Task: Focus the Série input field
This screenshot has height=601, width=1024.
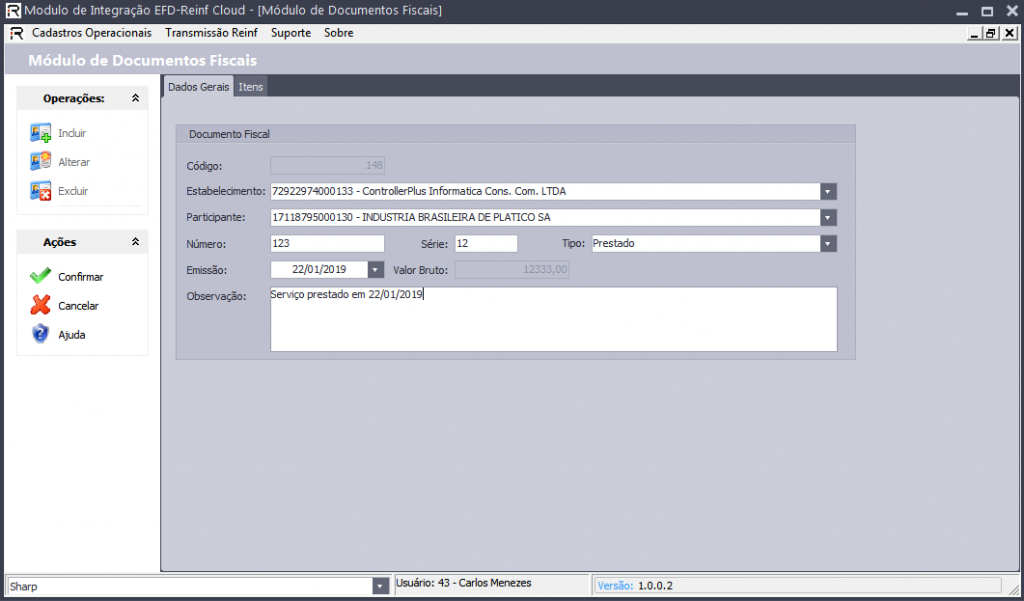Action: point(486,244)
